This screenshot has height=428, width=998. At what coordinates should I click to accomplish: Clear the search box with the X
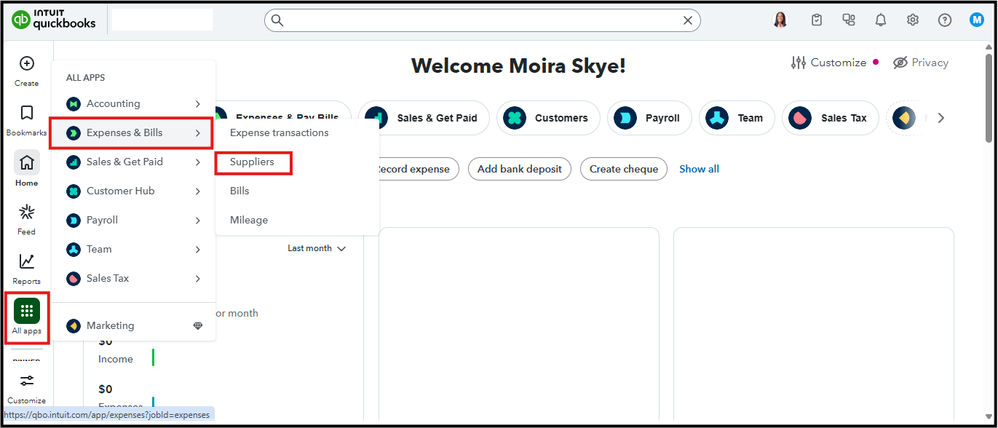tap(687, 20)
